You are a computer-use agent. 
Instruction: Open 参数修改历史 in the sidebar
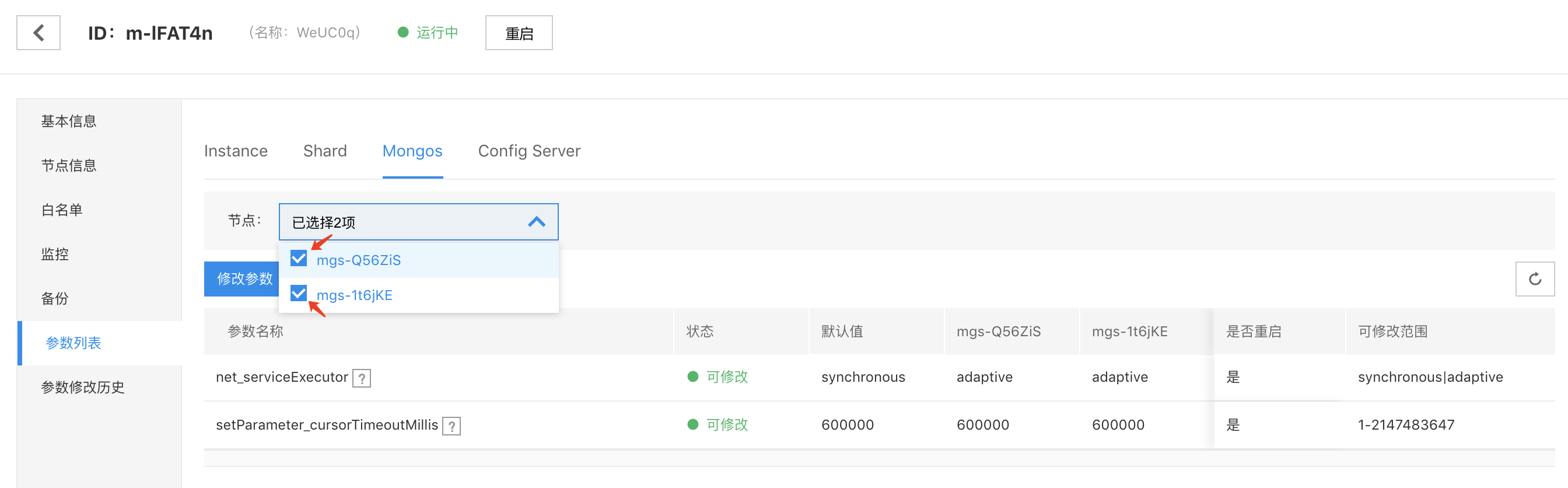(83, 388)
